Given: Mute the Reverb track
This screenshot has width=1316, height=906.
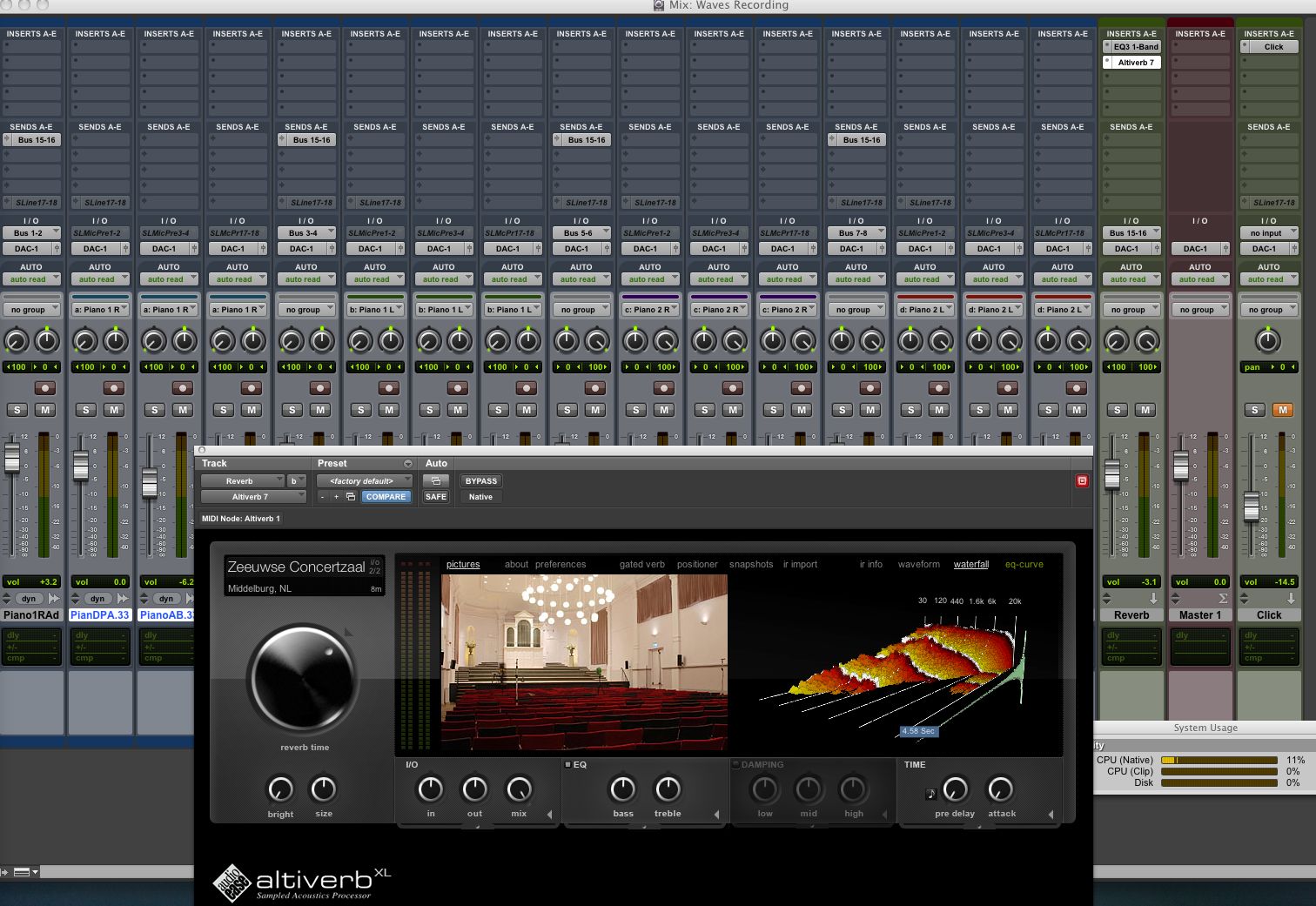Looking at the screenshot, I should point(1145,410).
